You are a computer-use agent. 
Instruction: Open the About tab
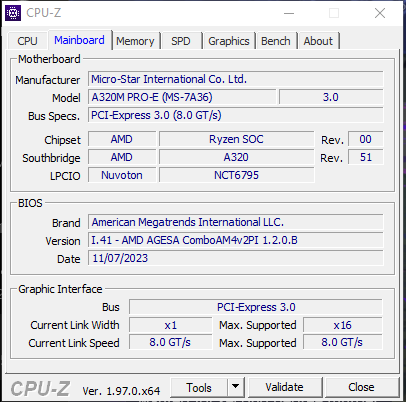(x=318, y=41)
